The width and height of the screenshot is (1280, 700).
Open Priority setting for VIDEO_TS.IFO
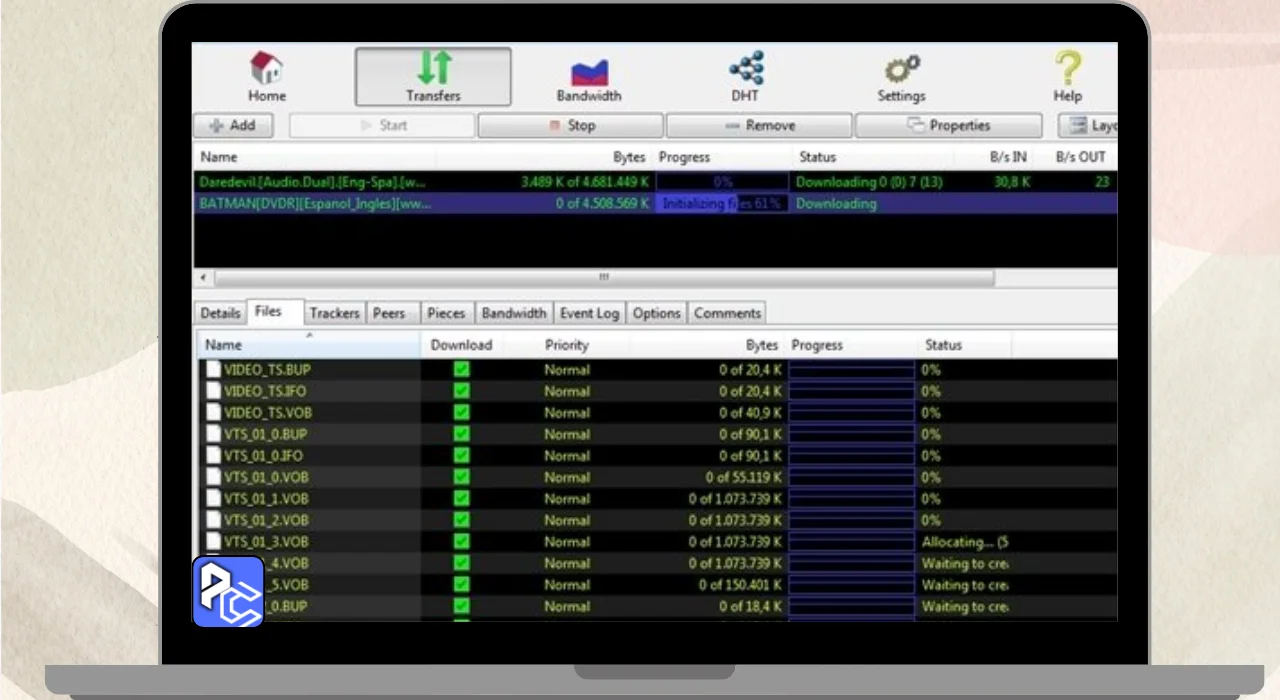(566, 391)
